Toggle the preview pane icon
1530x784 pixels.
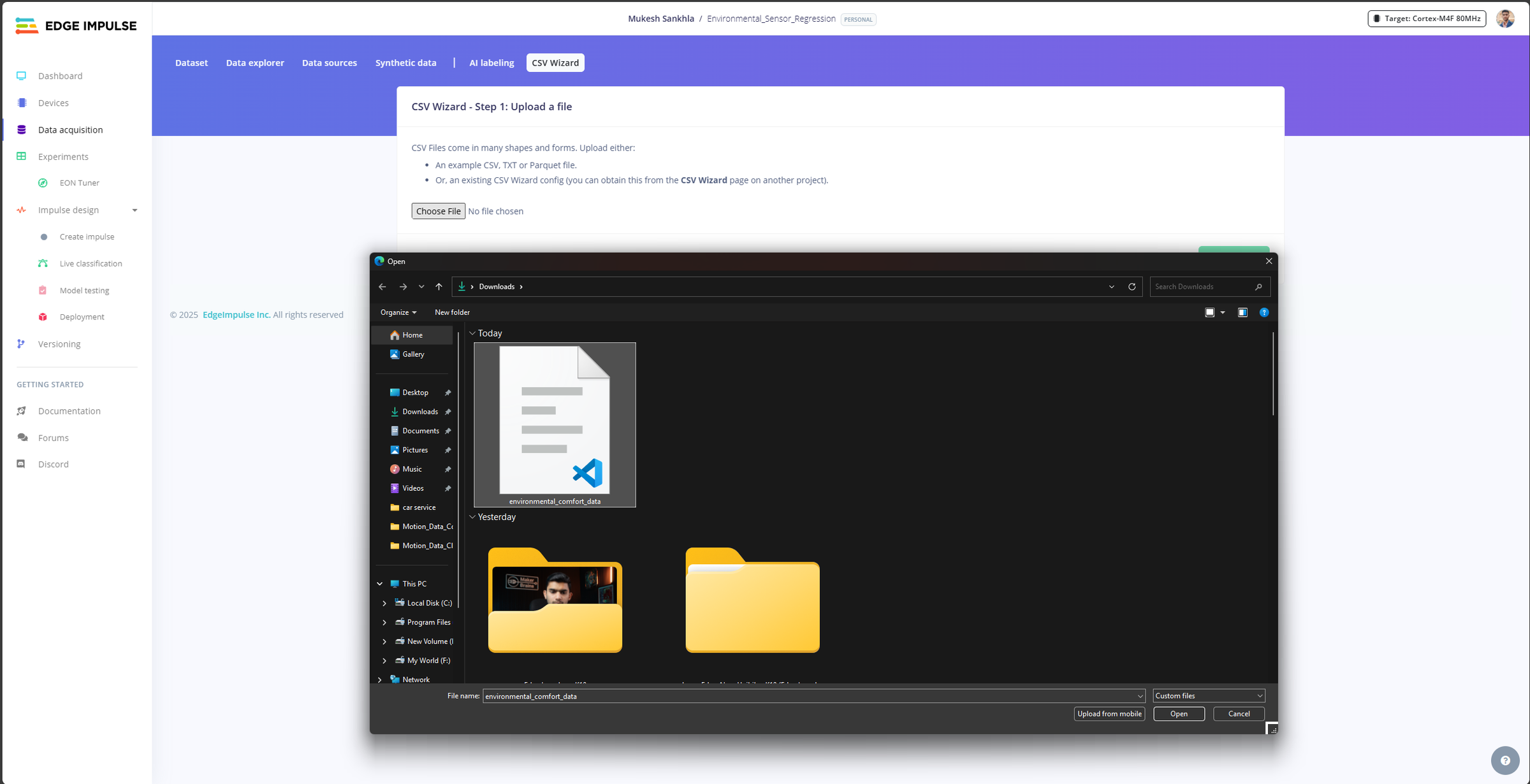coord(1242,312)
